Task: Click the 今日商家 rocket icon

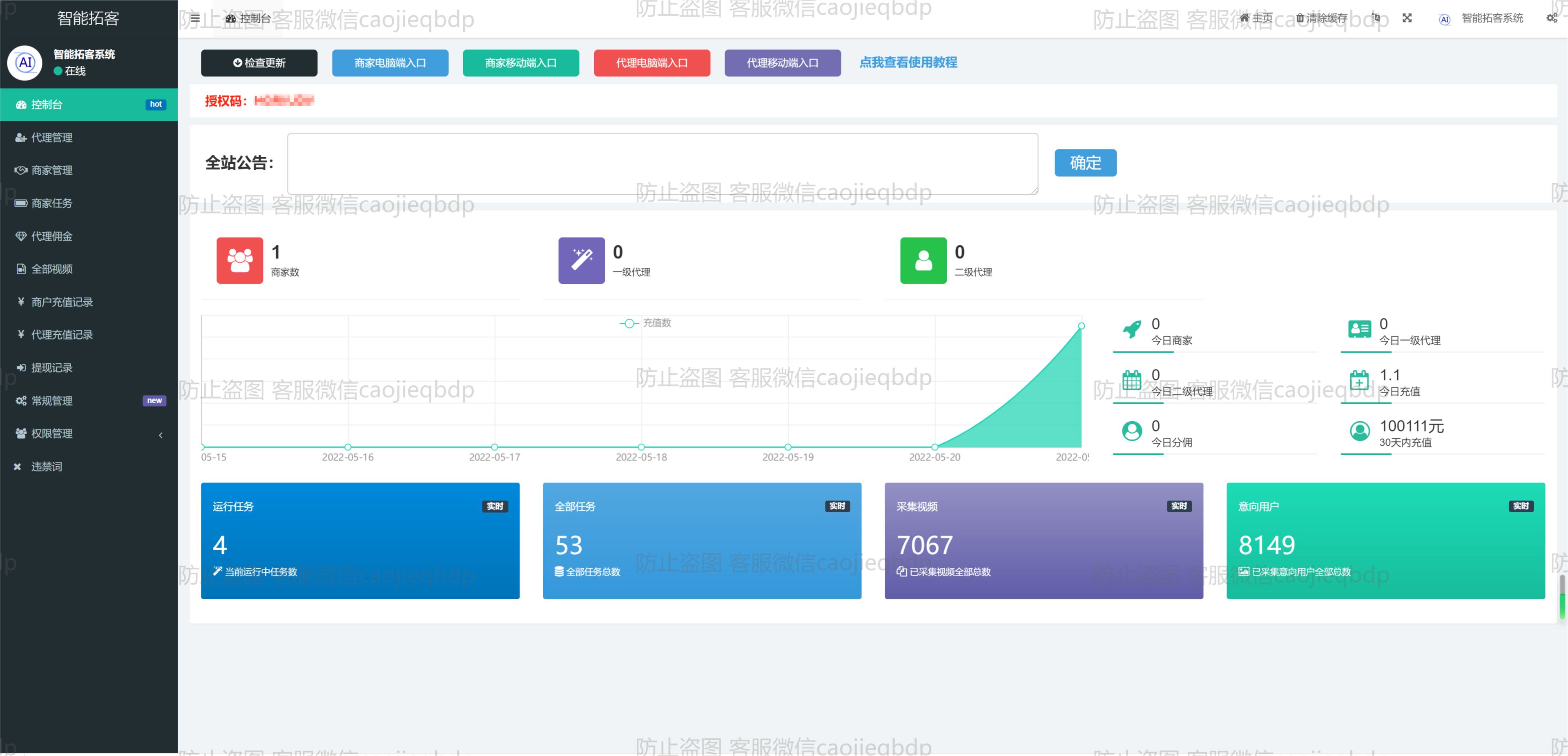Action: point(1131,330)
